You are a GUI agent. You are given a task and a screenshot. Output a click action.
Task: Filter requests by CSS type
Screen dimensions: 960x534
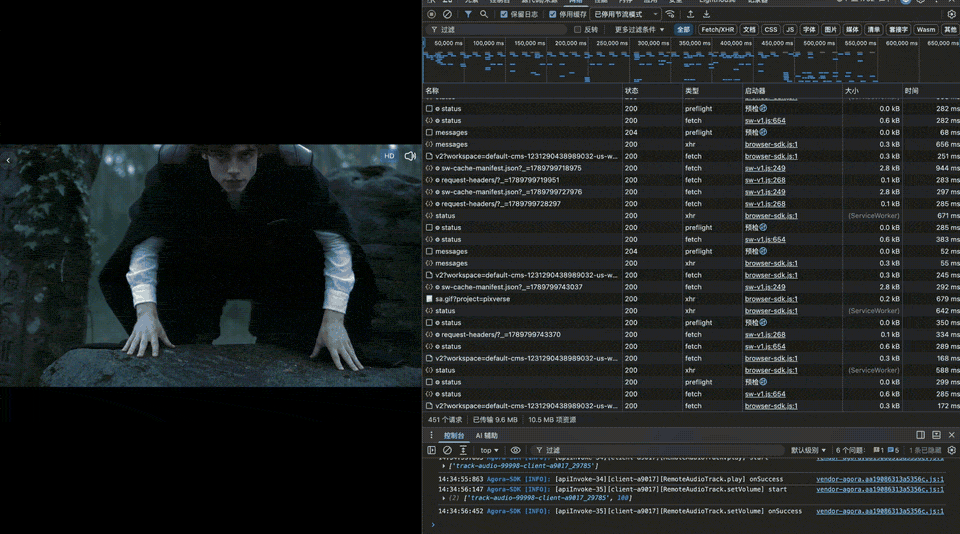tap(771, 29)
